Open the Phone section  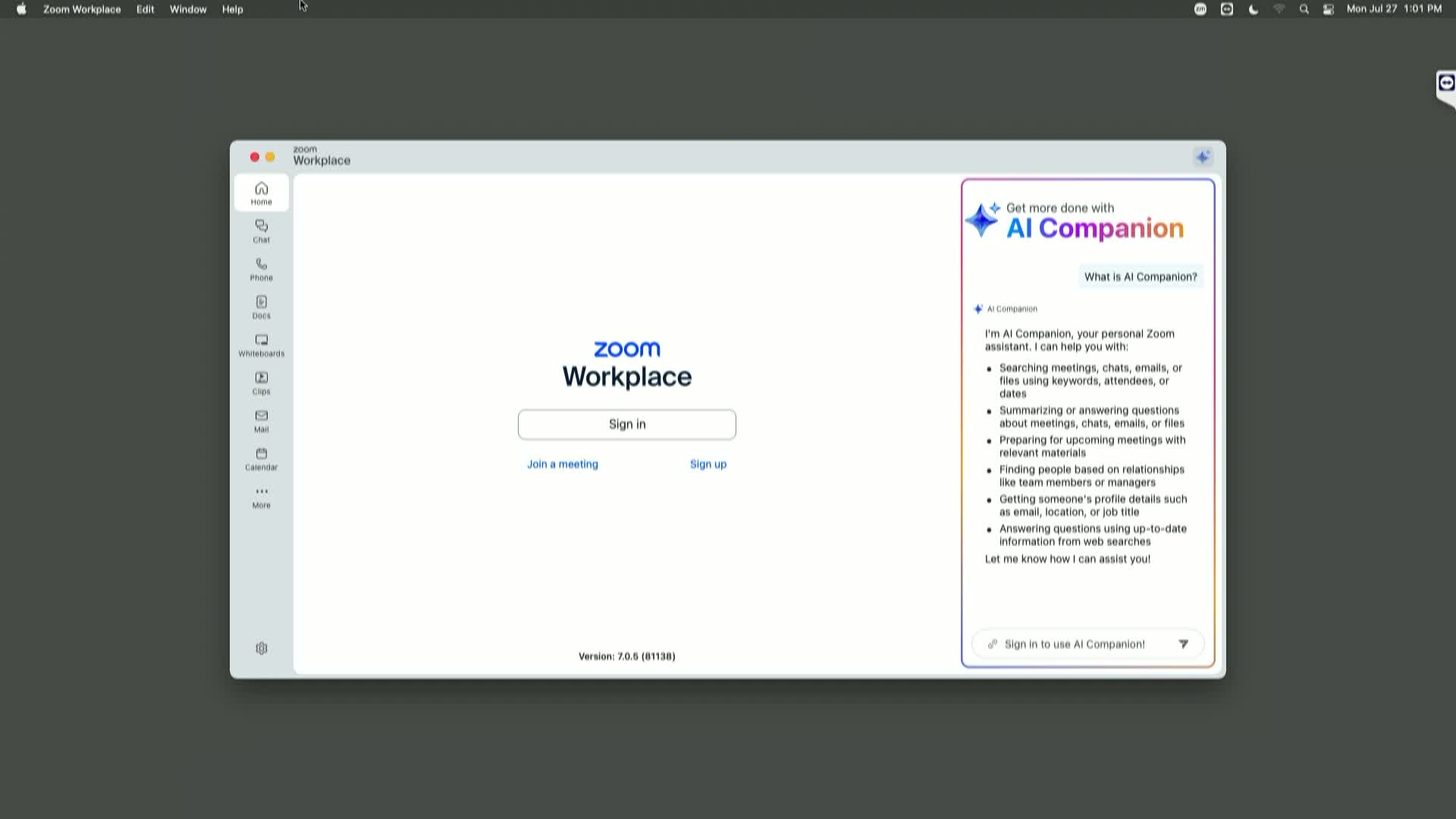click(262, 268)
